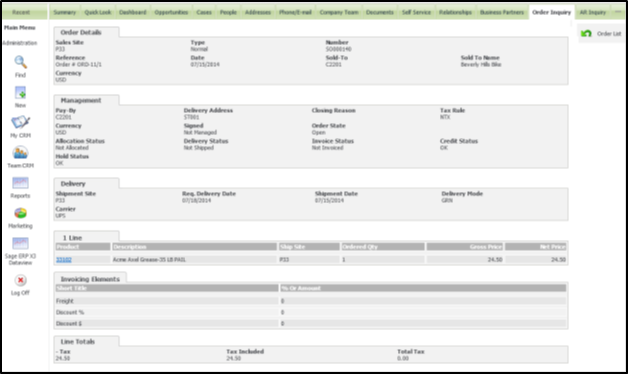Screen dimensions: 628x374
Task: Open product link 33102
Action: [64, 260]
